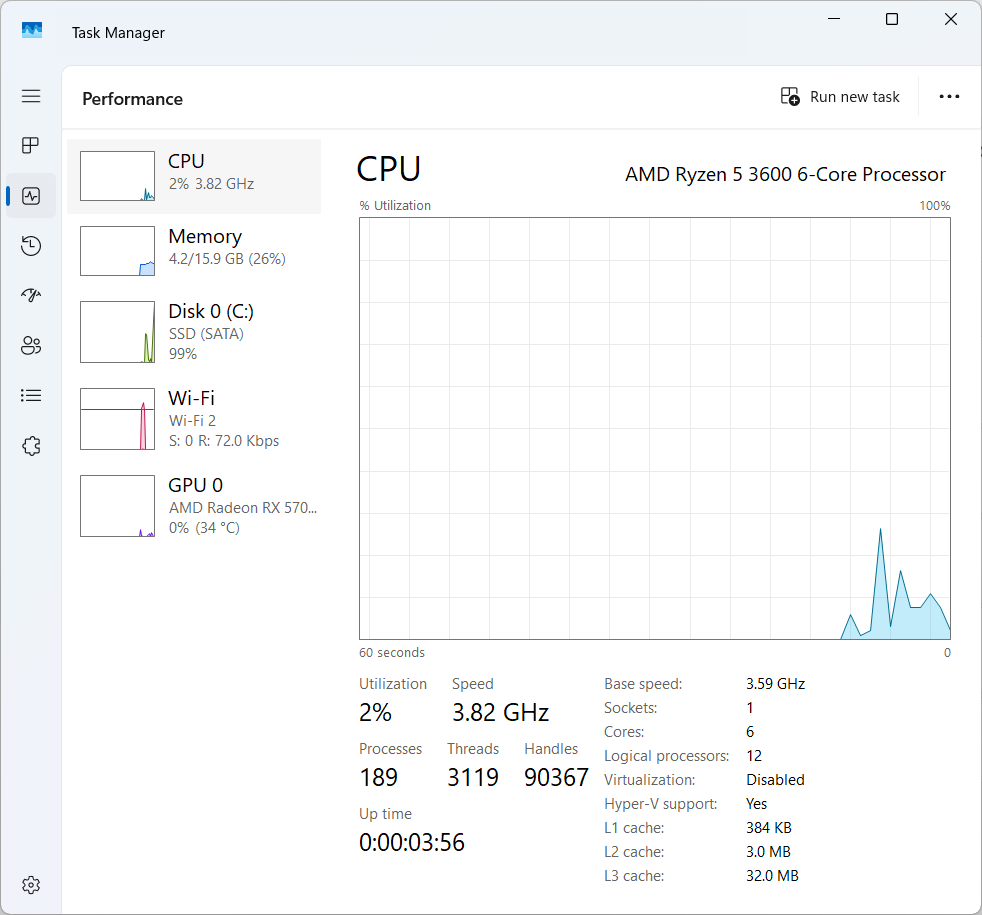Open the Services page puzzle icon
This screenshot has height=915, width=982.
[x=31, y=446]
